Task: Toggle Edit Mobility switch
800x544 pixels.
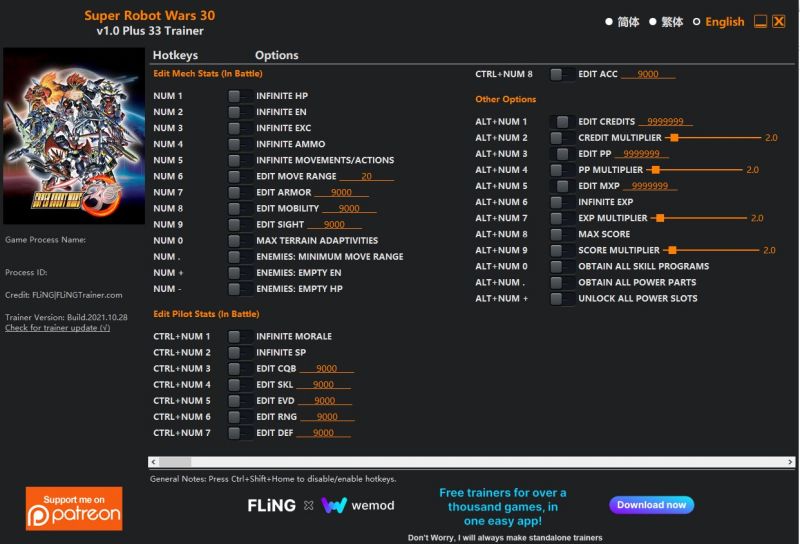Action: [240, 208]
